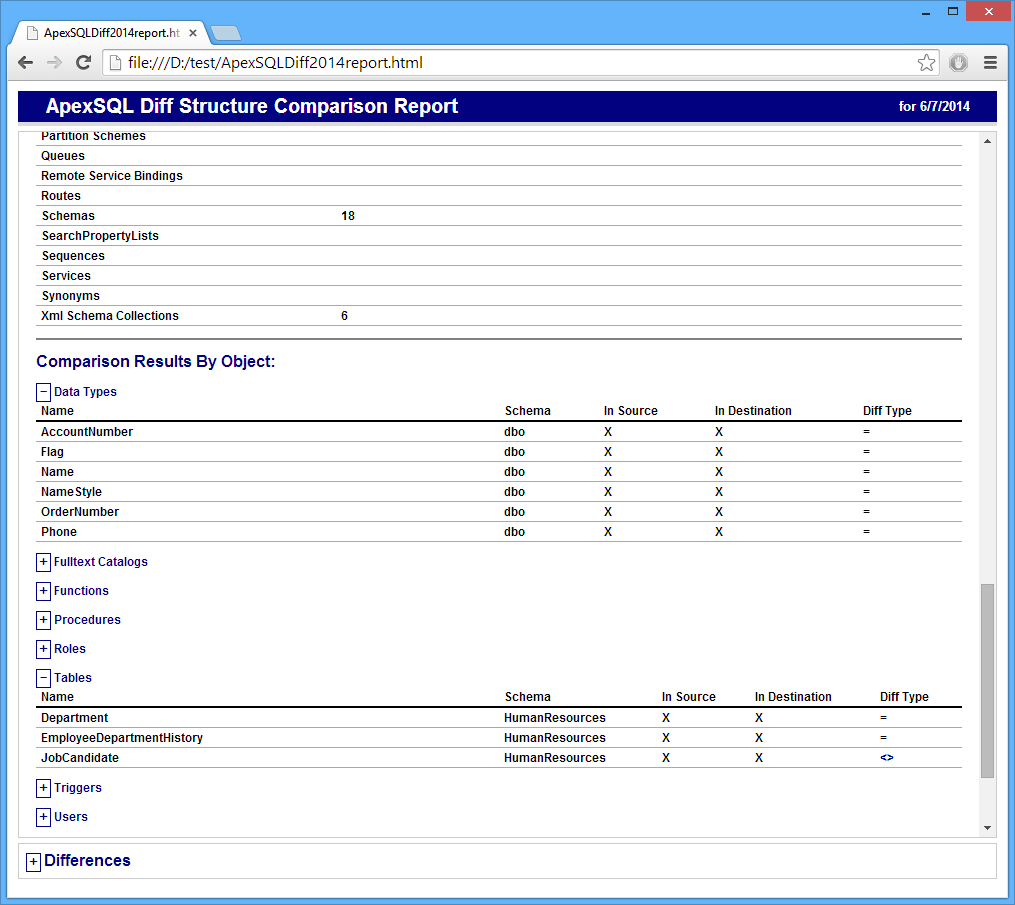Screen dimensions: 1015x905
Task: Click the ApexSQL Diff Structure Comparison Report title
Action: point(252,106)
